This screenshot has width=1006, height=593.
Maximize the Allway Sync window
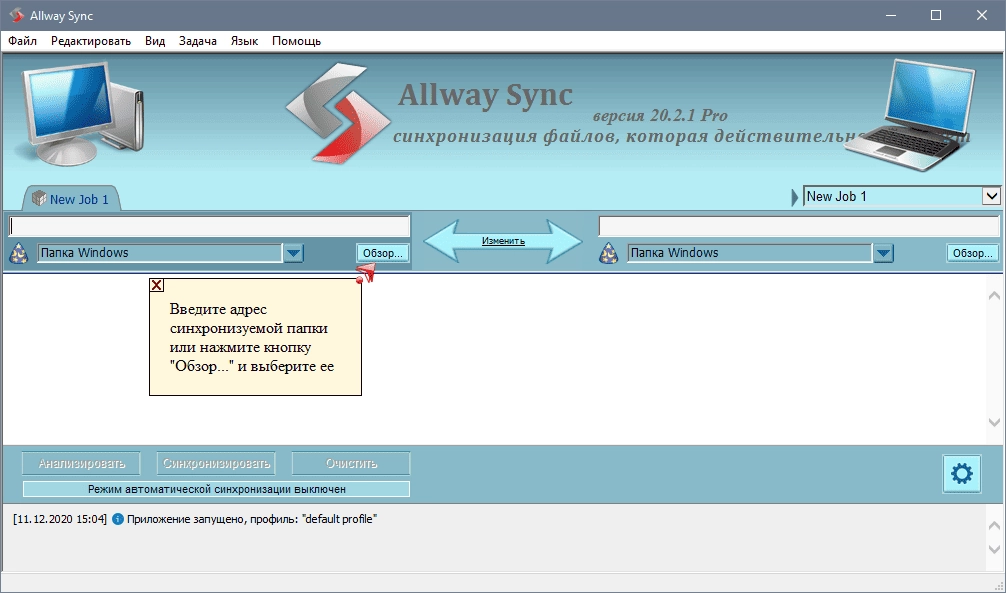(x=936, y=15)
